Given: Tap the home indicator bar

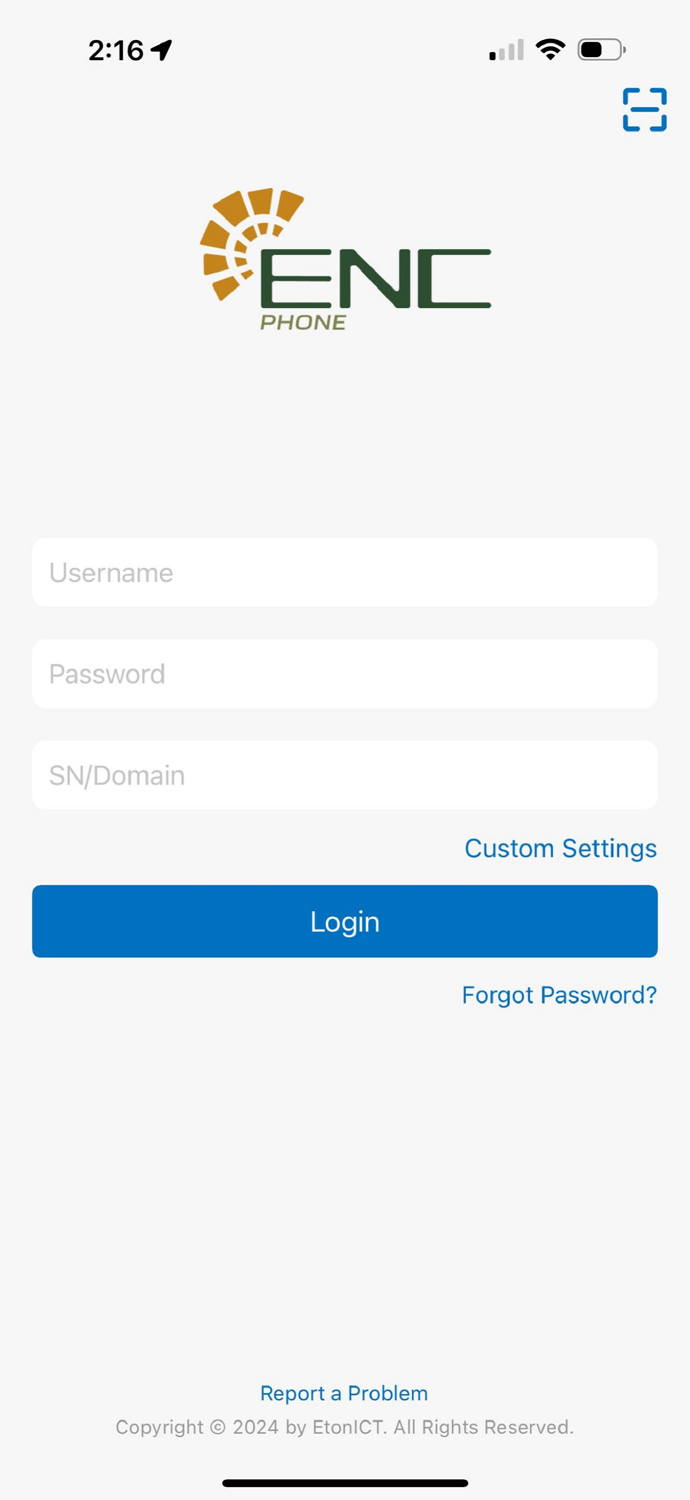Looking at the screenshot, I should (x=345, y=1483).
